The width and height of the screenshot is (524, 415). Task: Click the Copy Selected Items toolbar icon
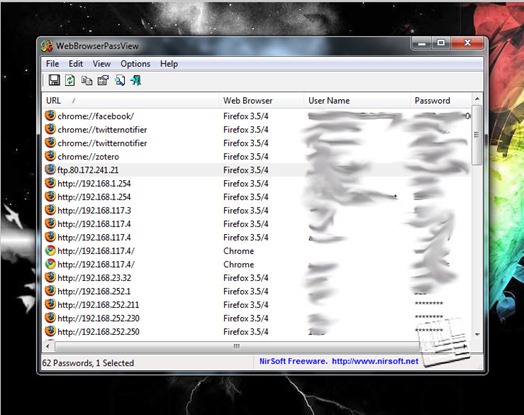pyautogui.click(x=87, y=81)
